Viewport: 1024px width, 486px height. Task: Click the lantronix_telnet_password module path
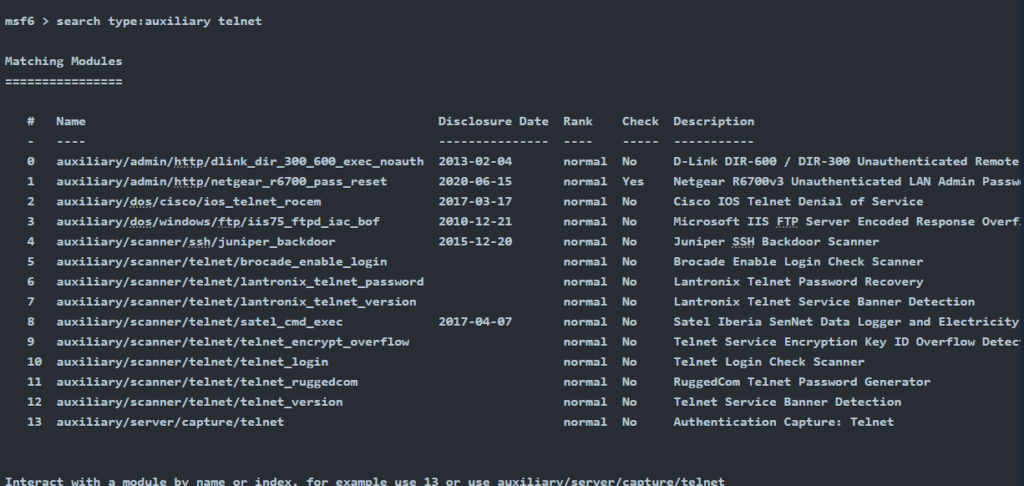(x=240, y=282)
